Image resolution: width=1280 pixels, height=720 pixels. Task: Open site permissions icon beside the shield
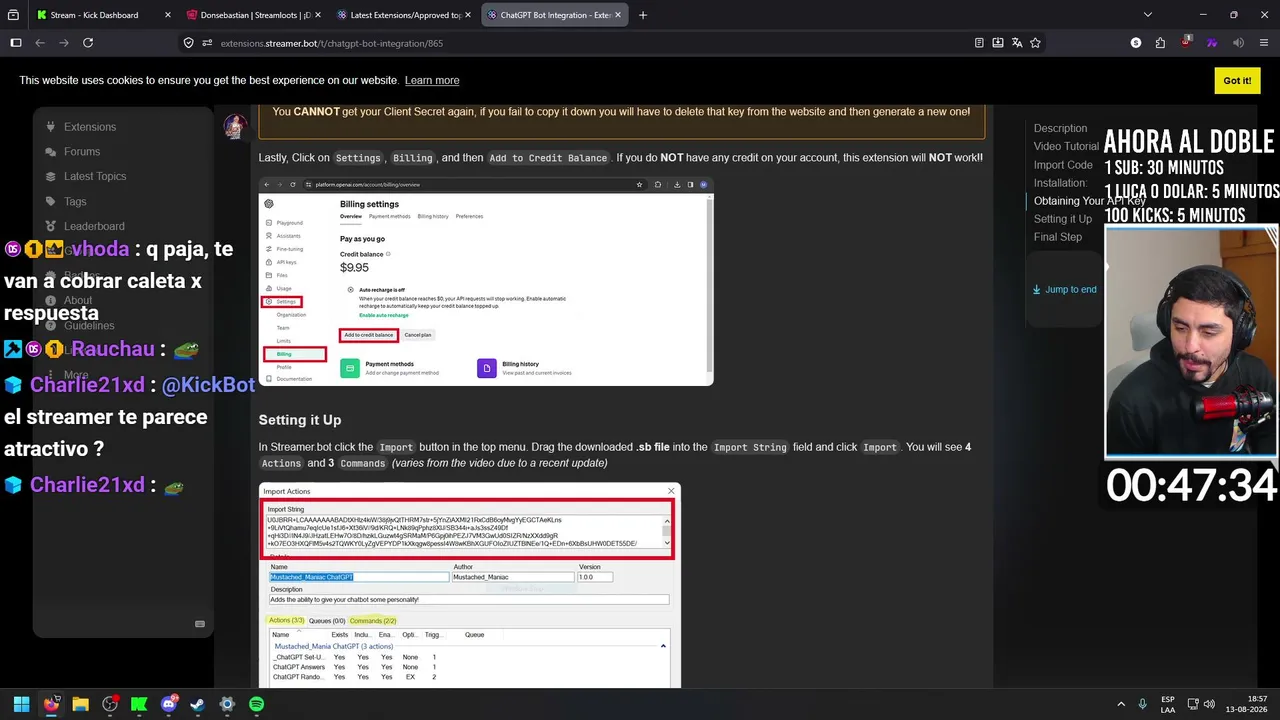[x=207, y=43]
